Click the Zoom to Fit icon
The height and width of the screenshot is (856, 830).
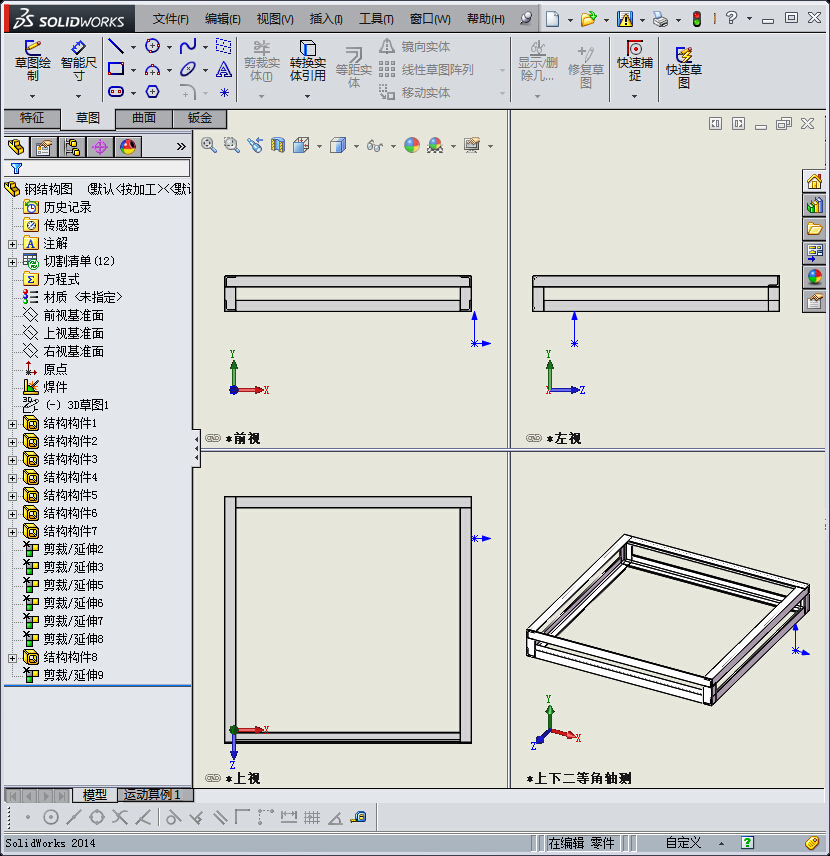(209, 145)
